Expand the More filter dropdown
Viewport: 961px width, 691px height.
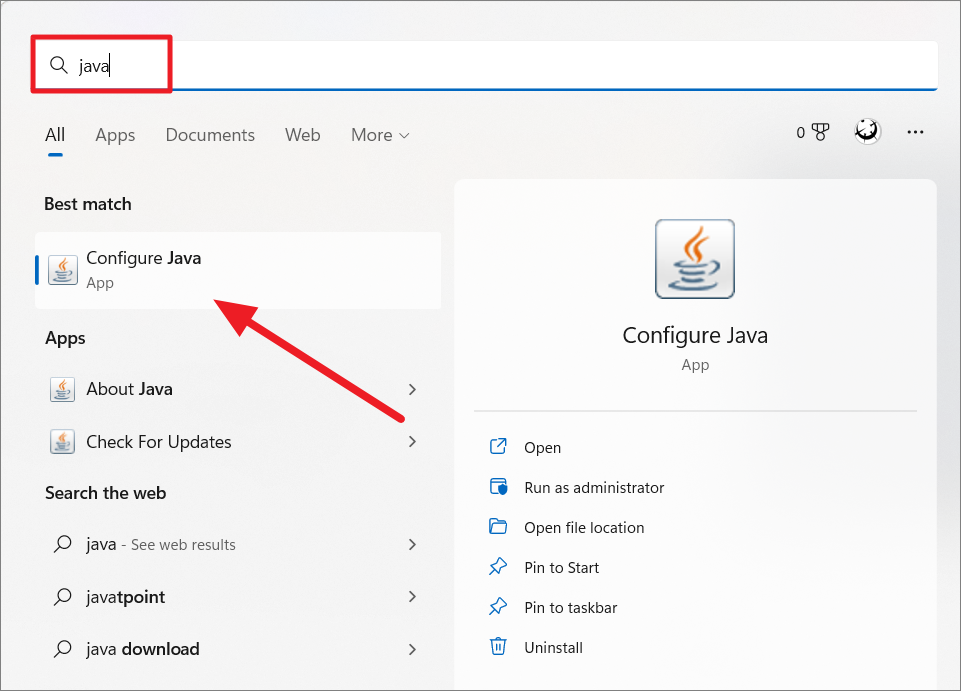tap(380, 134)
